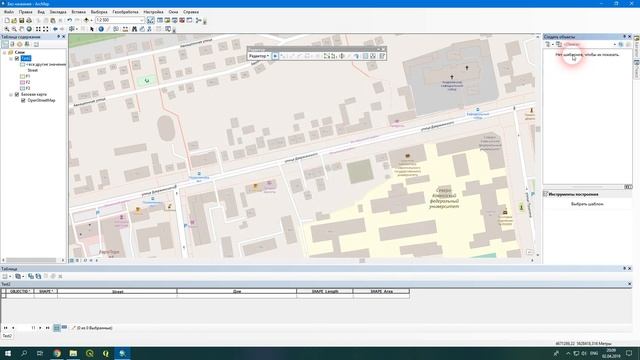The width and height of the screenshot is (640, 360).
Task: Select the Pan hand tool
Action: (x=21, y=29)
